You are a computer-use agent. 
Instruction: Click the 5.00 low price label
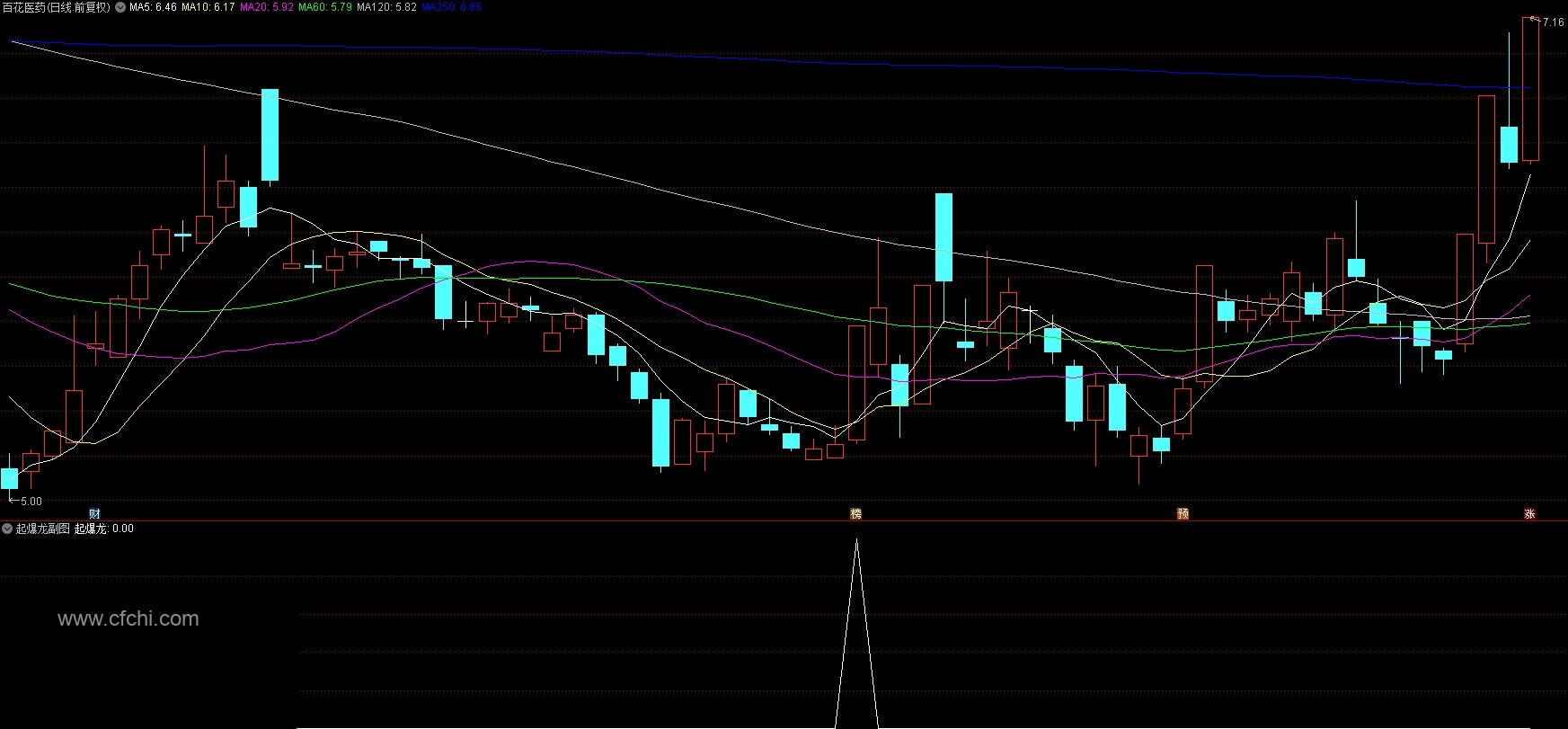coord(31,502)
